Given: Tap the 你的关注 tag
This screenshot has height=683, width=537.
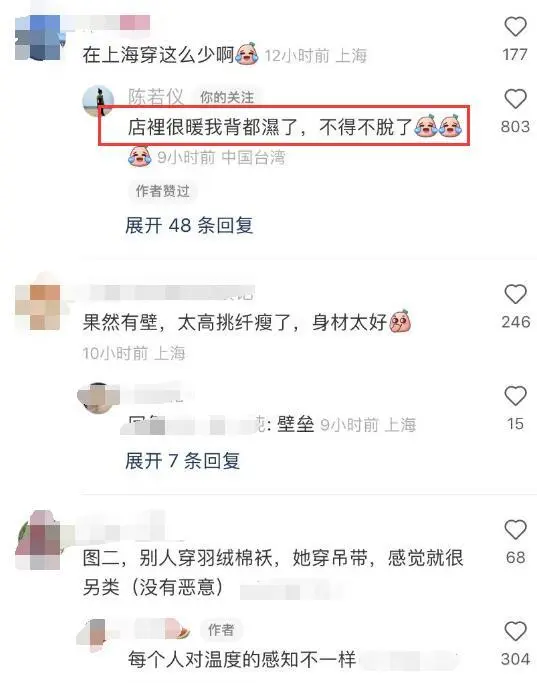Looking at the screenshot, I should click(226, 97).
